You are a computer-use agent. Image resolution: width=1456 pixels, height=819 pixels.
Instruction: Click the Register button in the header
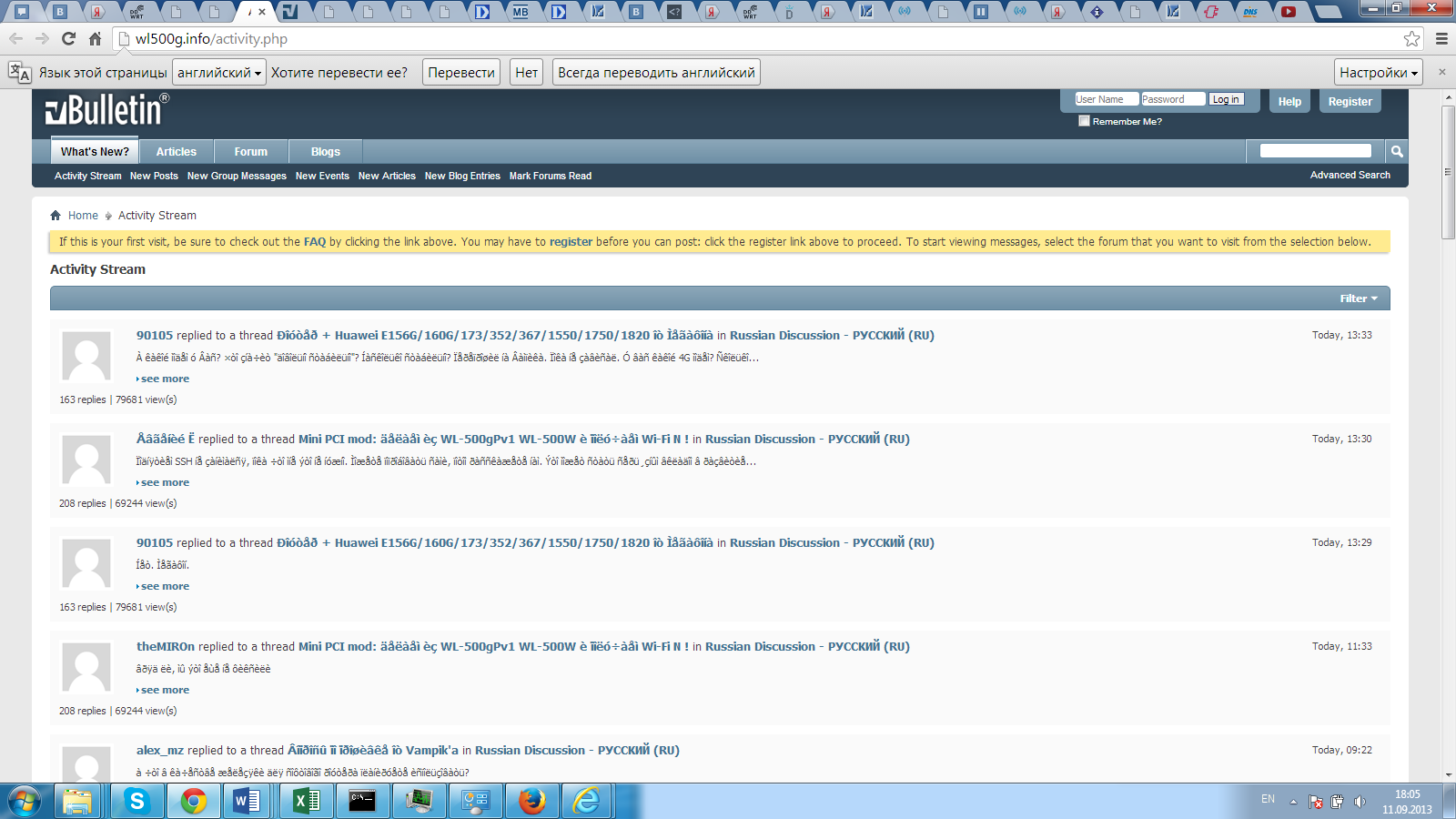1350,102
